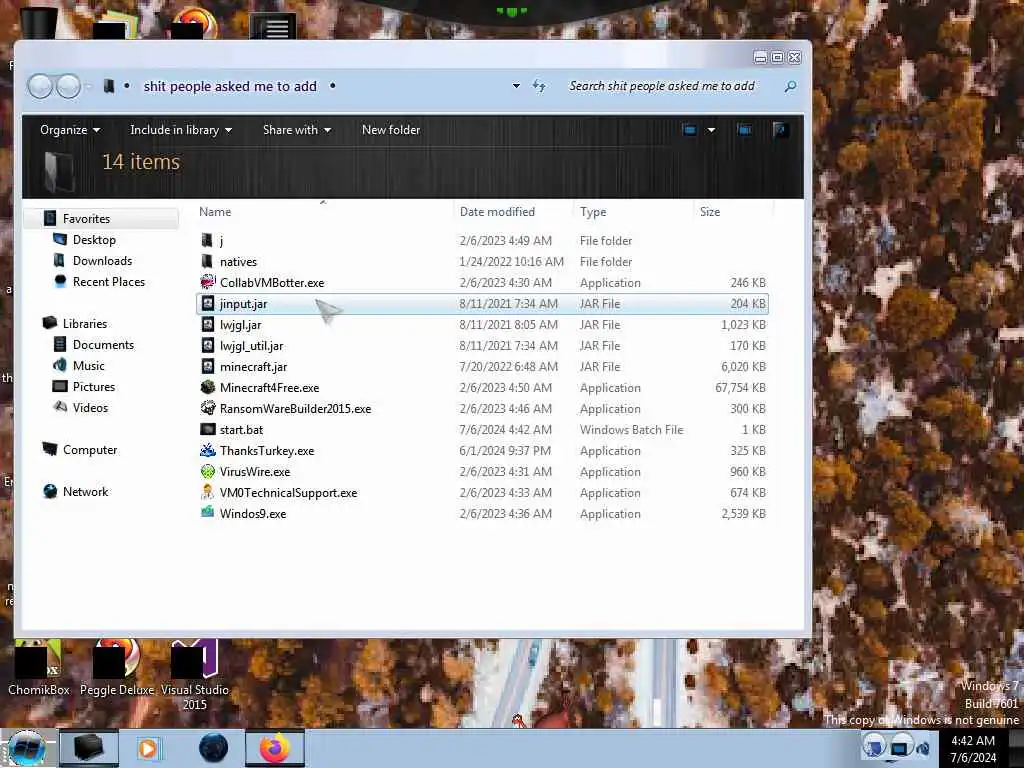Open the recent pages dropdown arrow
This screenshot has height=768, width=1024.
pyautogui.click(x=89, y=86)
